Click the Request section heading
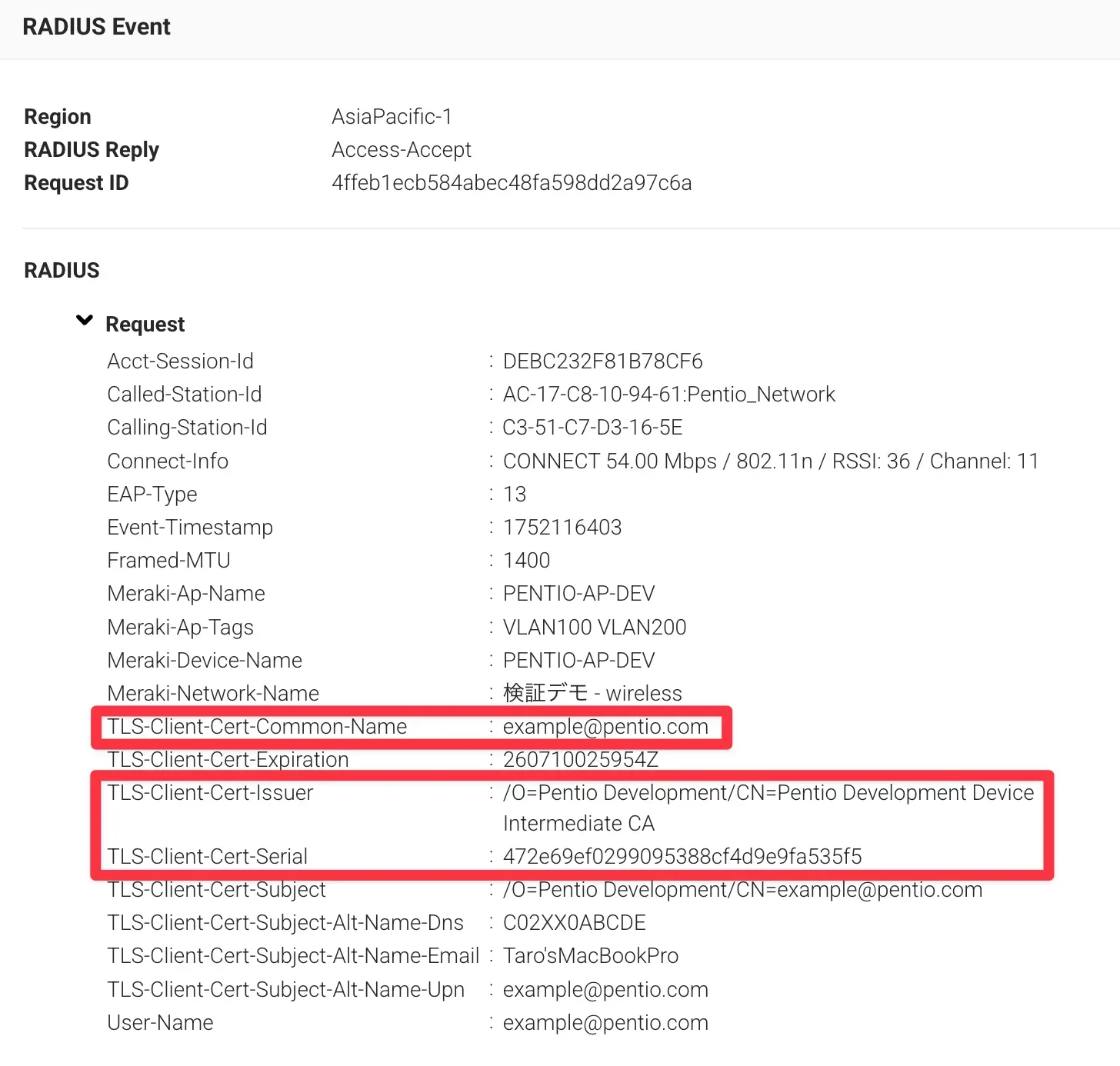The height and width of the screenshot is (1066, 1120). pos(145,325)
